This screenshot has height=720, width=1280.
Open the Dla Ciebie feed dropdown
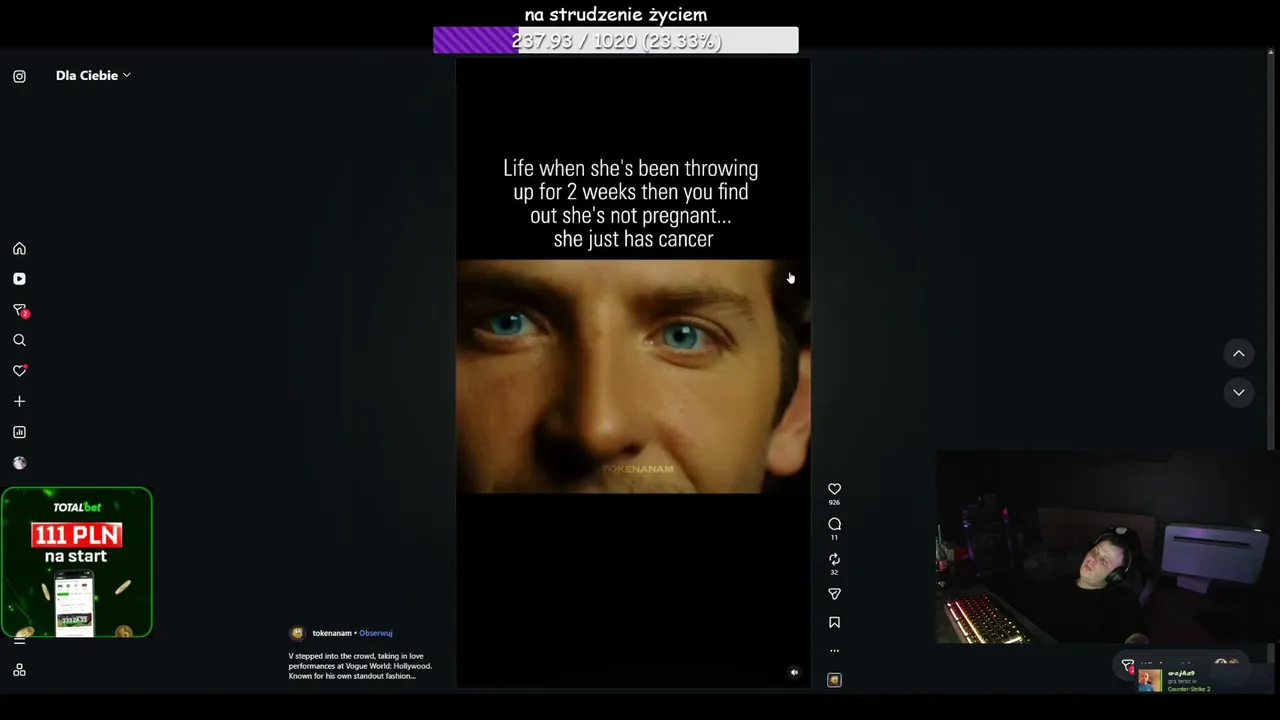pyautogui.click(x=93, y=75)
